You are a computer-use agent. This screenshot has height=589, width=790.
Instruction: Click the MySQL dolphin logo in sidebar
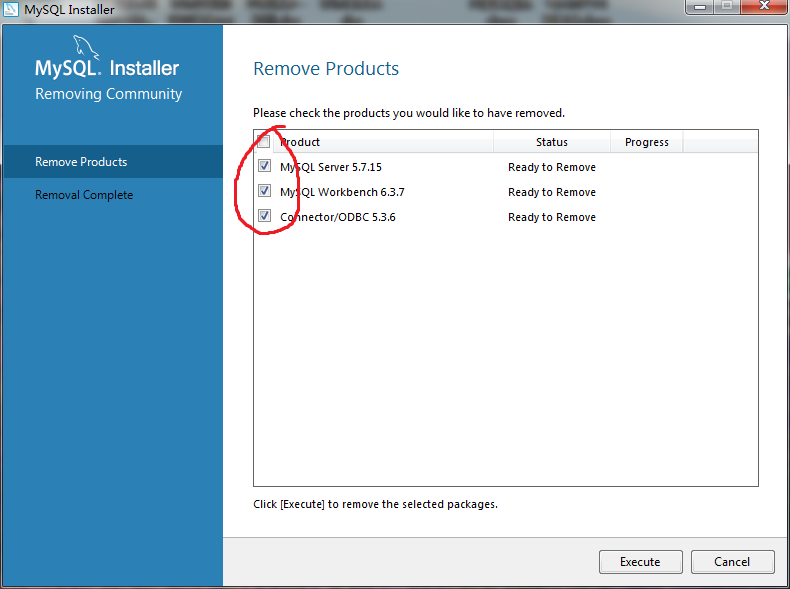pos(86,47)
